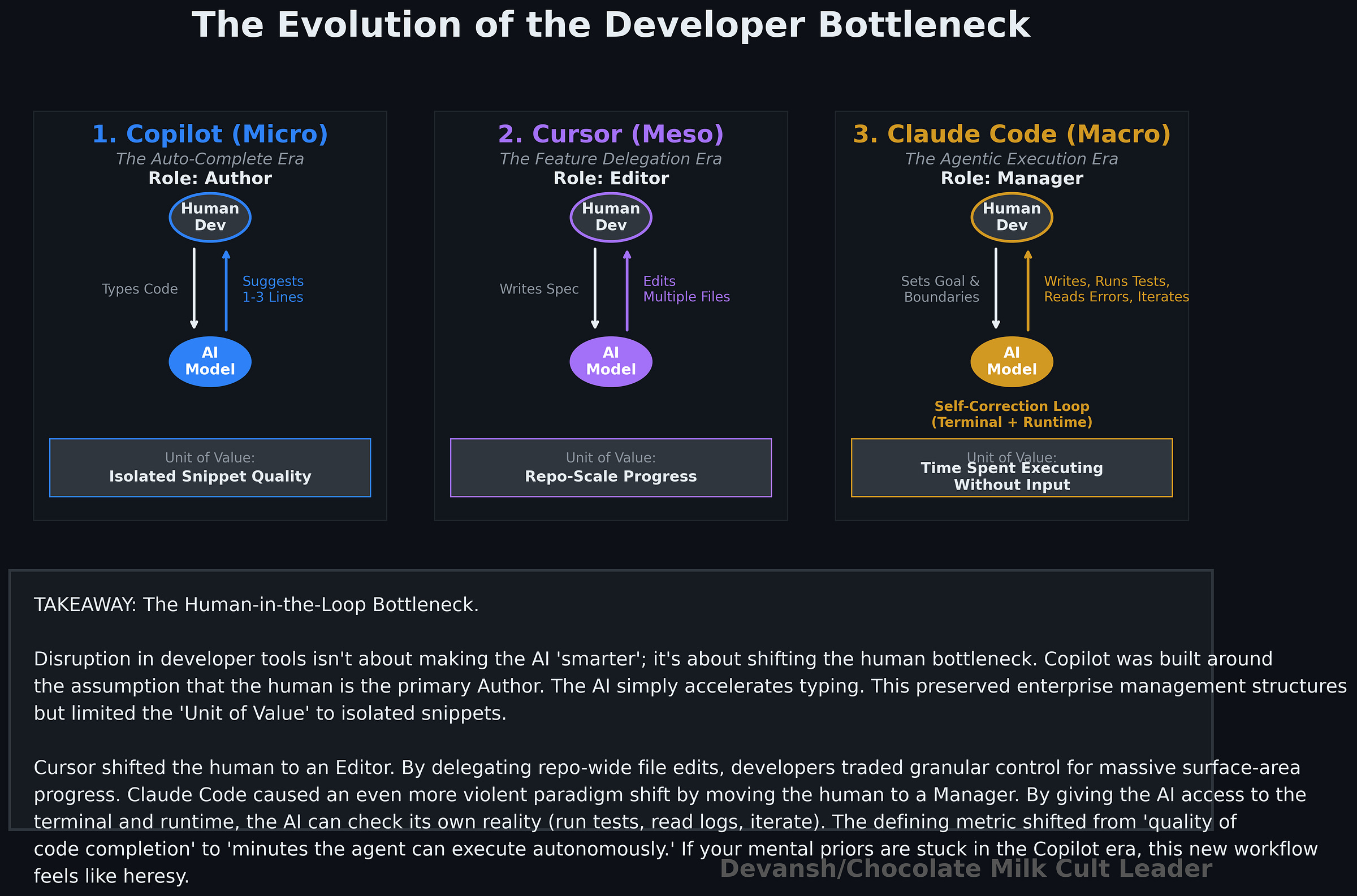Screen dimensions: 1357x896
Task: Click the gold Human Dev ellipse under Claude Code
Action: 1012,217
